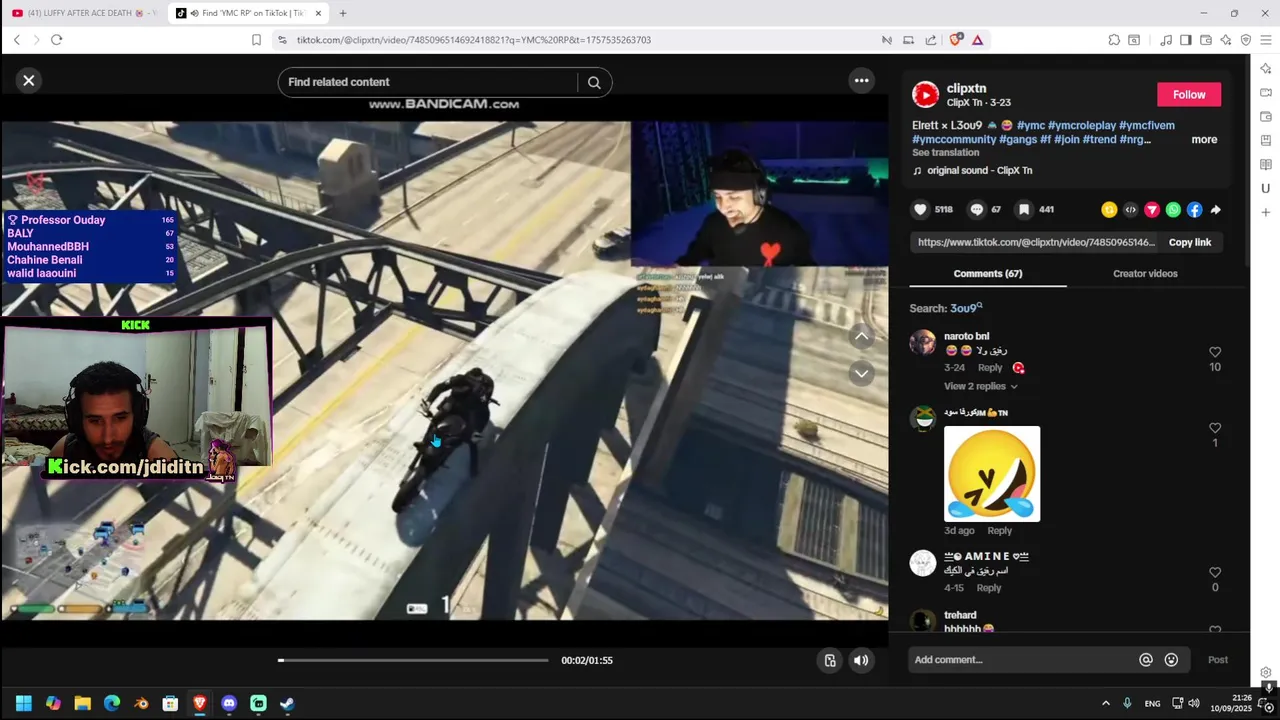This screenshot has width=1280, height=720.
Task: Reply to the comment posted 3d ago
Action: point(999,531)
